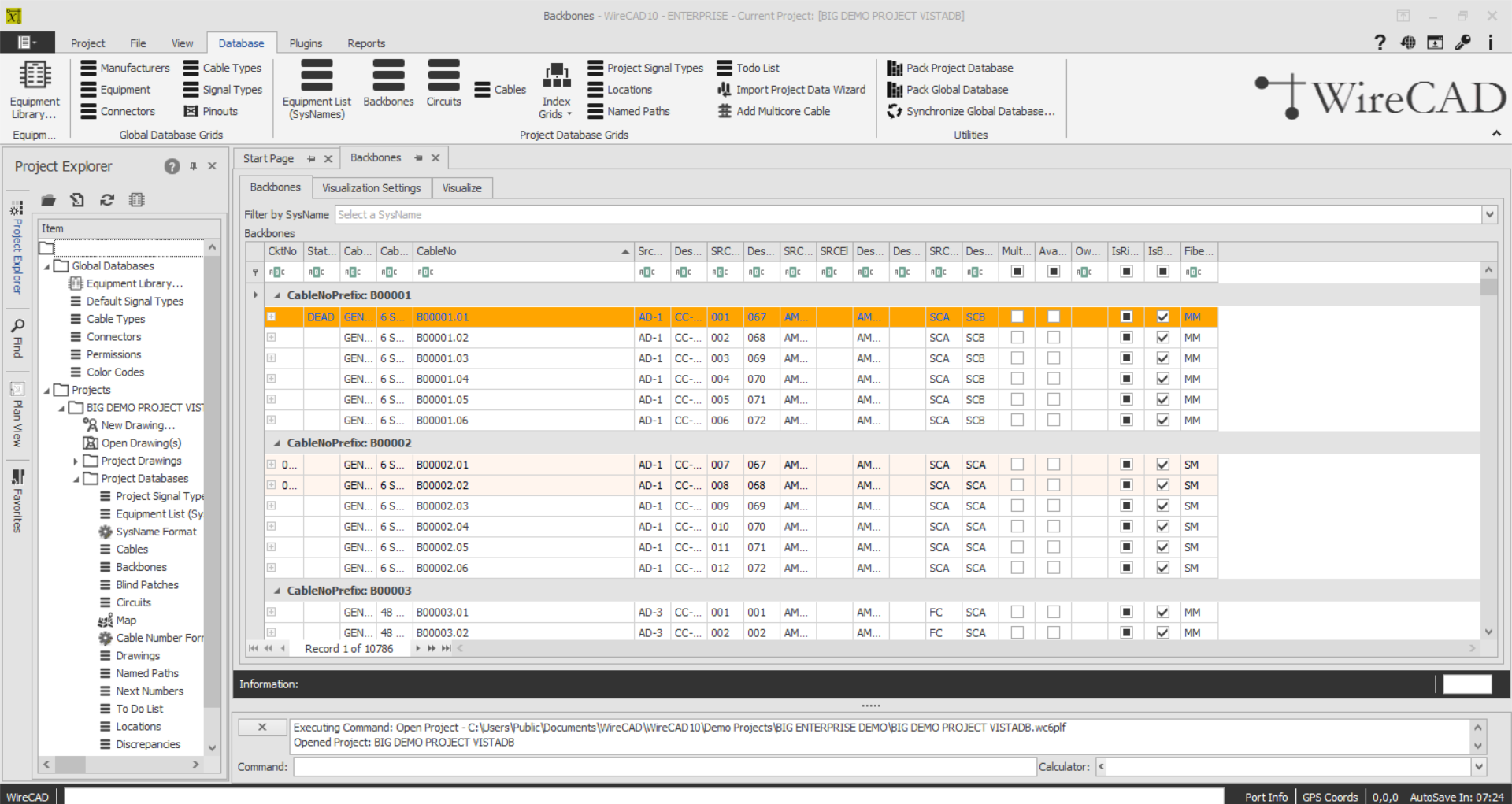Screen dimensions: 1512x804
Task: Clear the command output with X button
Action: [x=262, y=728]
